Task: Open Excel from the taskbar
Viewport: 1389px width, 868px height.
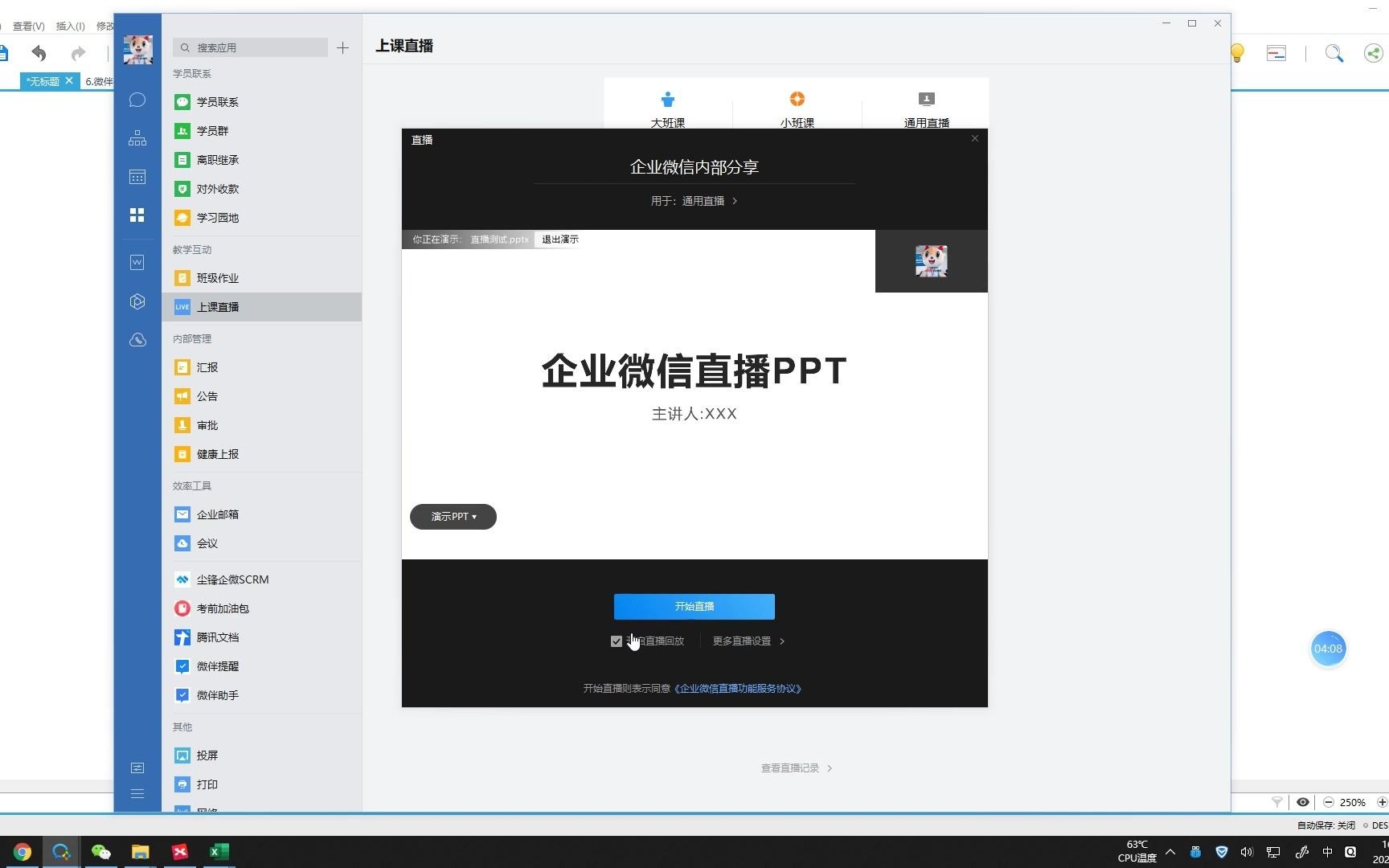Action: 219,852
